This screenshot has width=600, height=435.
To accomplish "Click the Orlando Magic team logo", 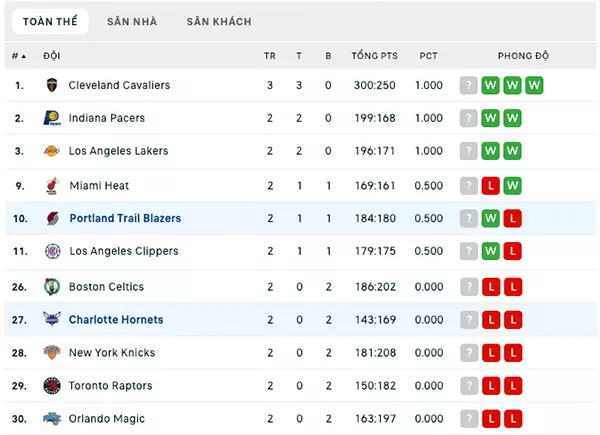I will click(52, 419).
